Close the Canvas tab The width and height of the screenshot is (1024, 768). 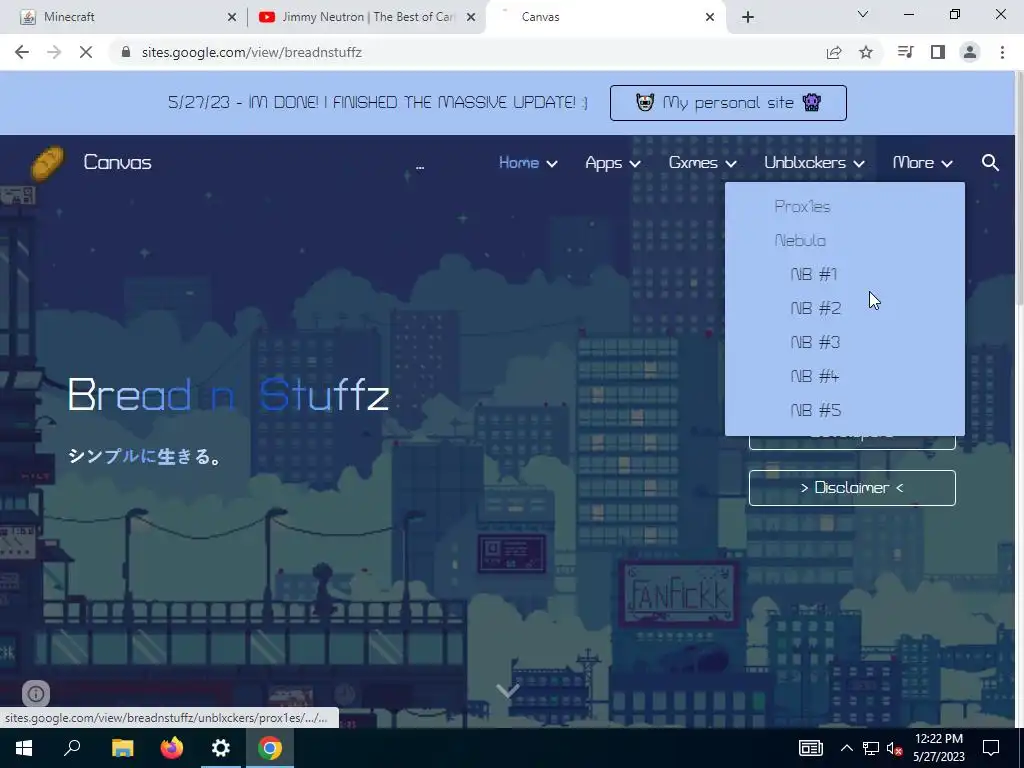tap(710, 17)
